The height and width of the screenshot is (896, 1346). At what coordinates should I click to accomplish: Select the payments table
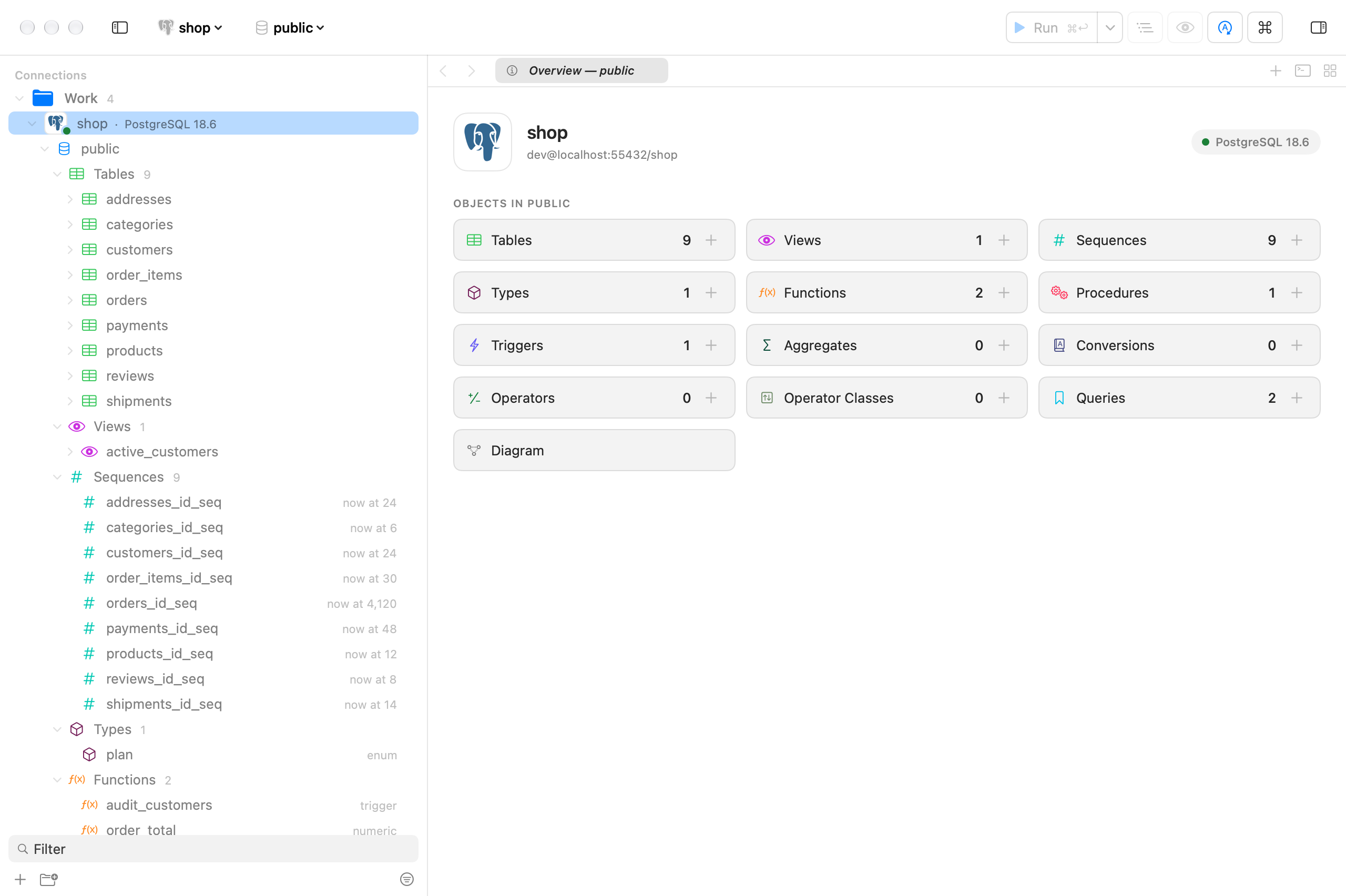(213, 325)
